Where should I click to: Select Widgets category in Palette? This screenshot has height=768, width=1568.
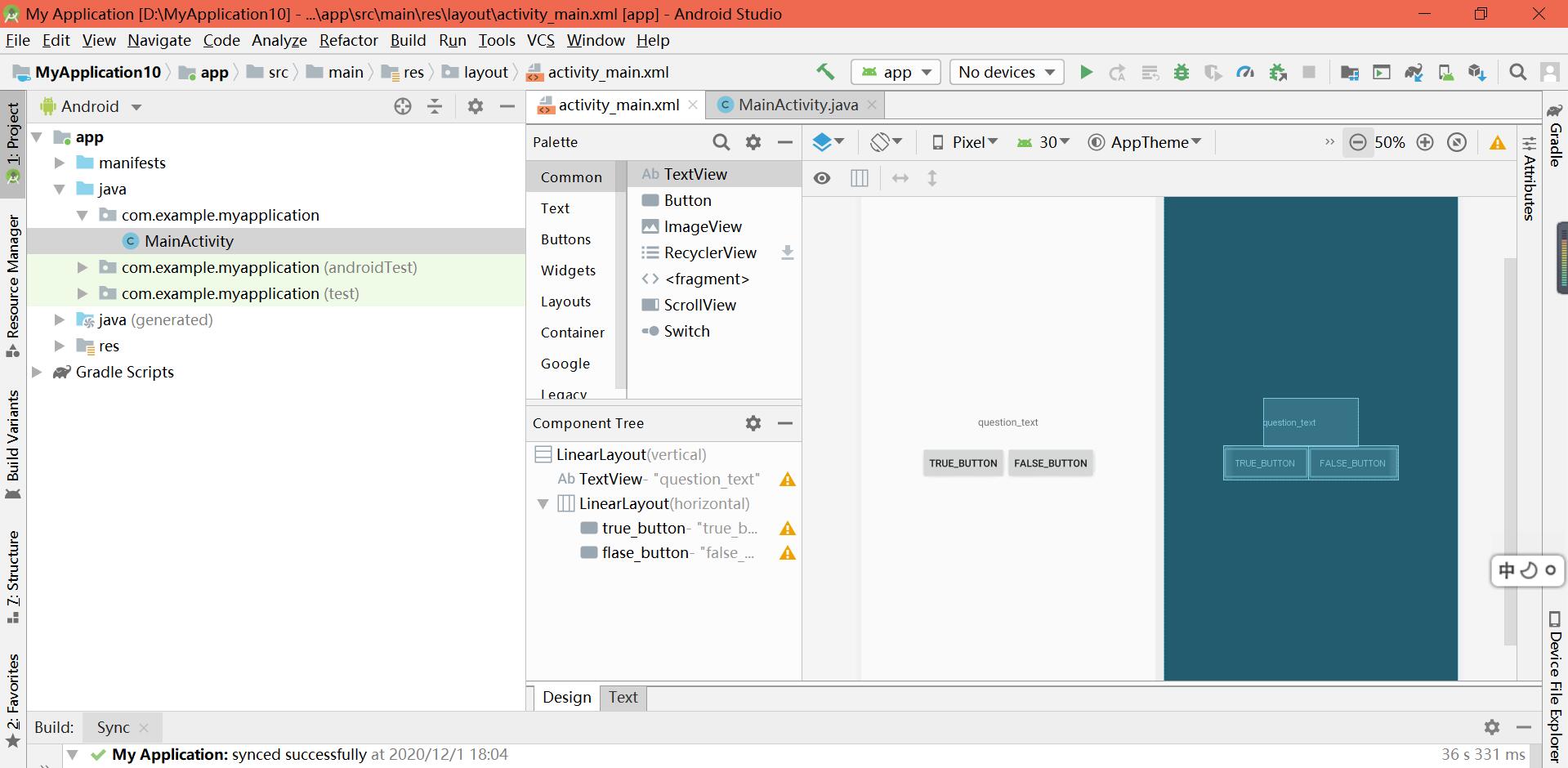[x=568, y=270]
